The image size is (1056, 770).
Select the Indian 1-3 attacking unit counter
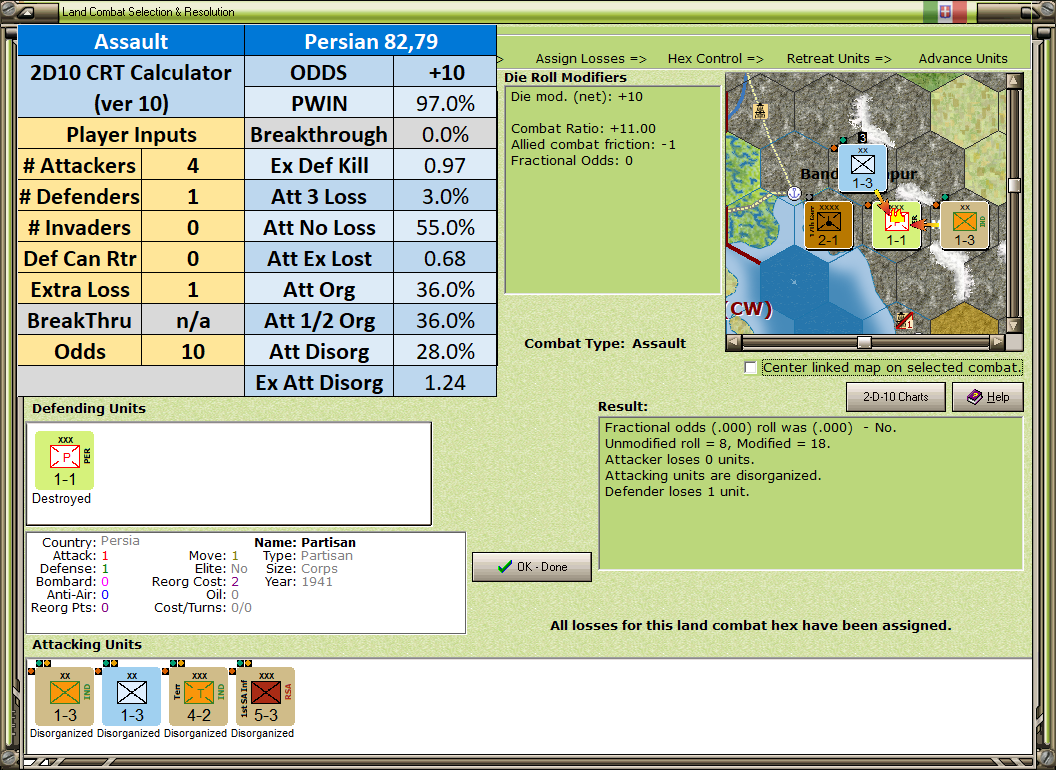pos(65,697)
